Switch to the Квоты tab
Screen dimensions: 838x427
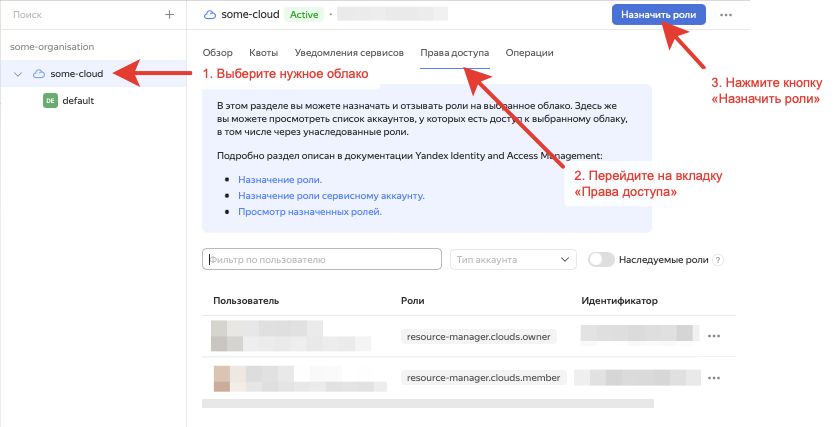[263, 52]
